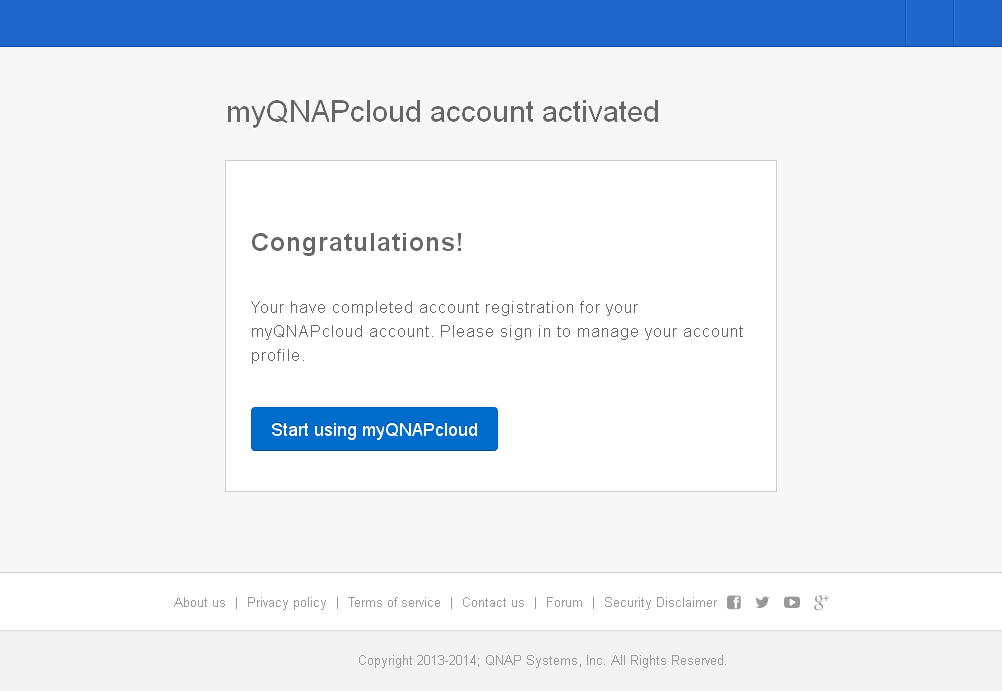Screen dimensions: 1002x691
Task: Click the Congratulations! heading text
Action: pyautogui.click(x=357, y=242)
